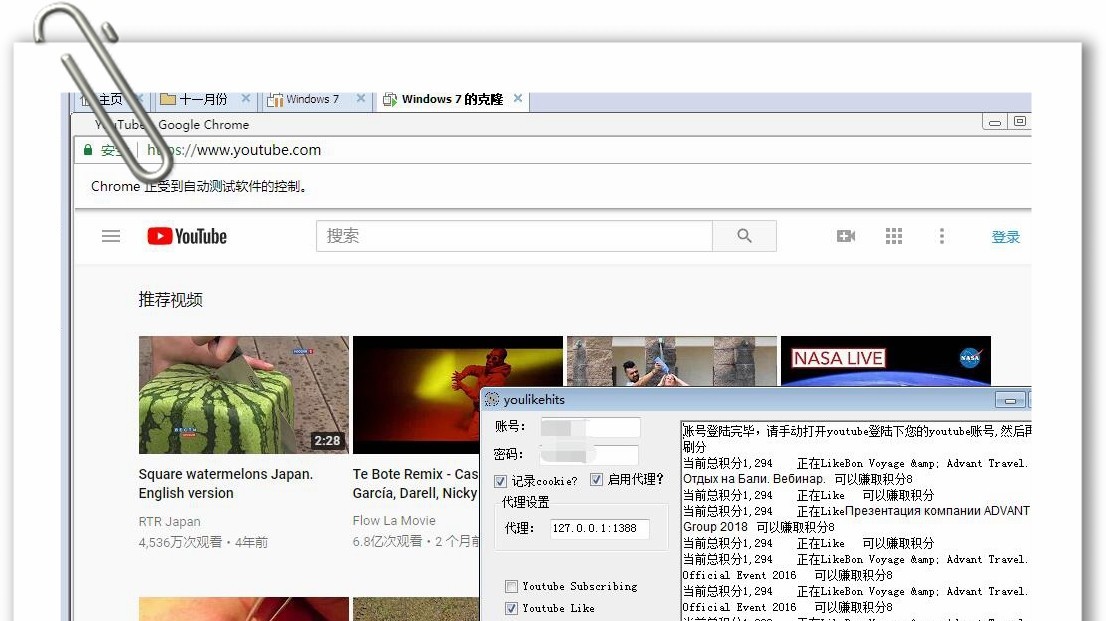
Task: Click the 推荐视频 heading
Action: click(171, 300)
